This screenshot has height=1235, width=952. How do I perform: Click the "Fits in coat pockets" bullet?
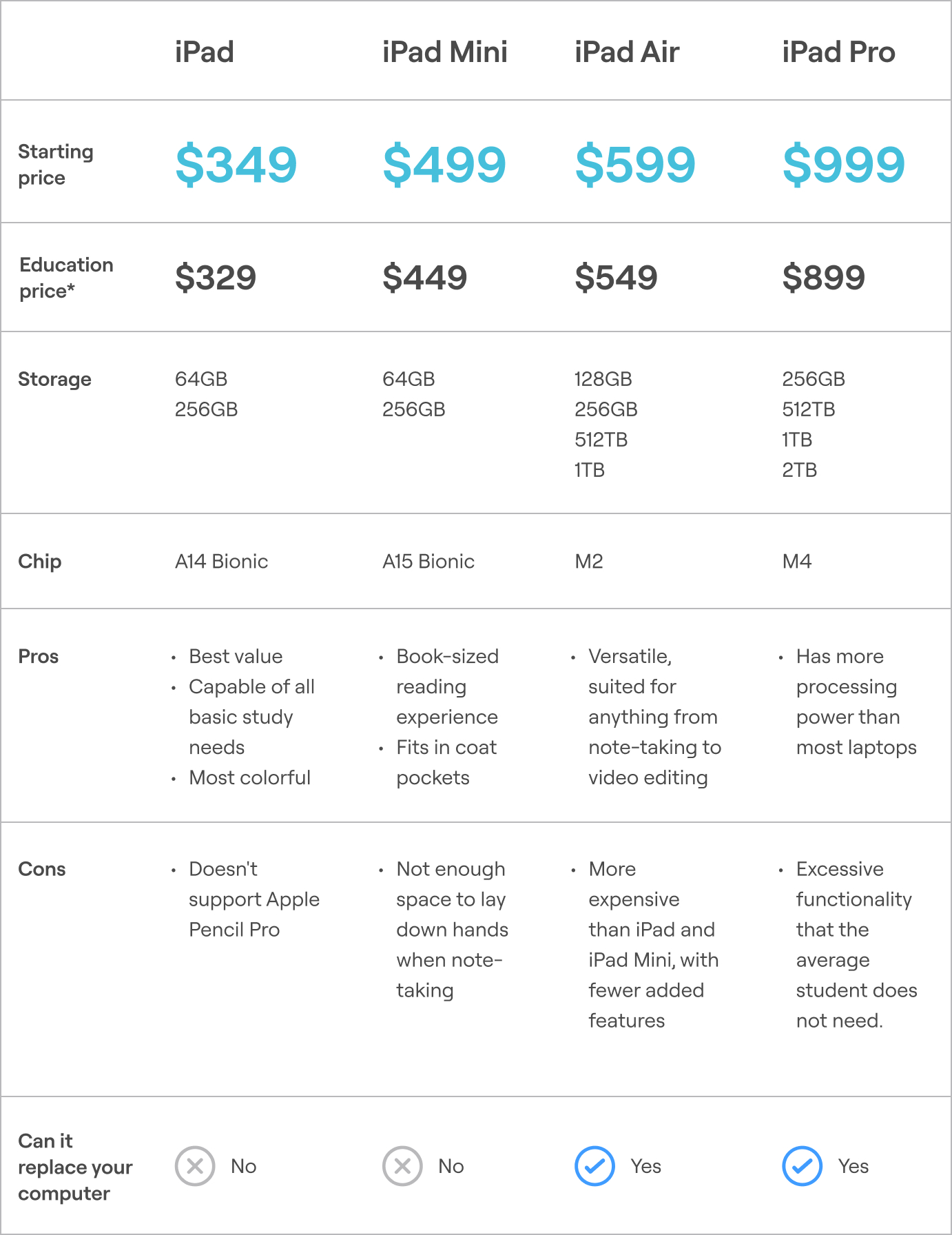coord(446,762)
